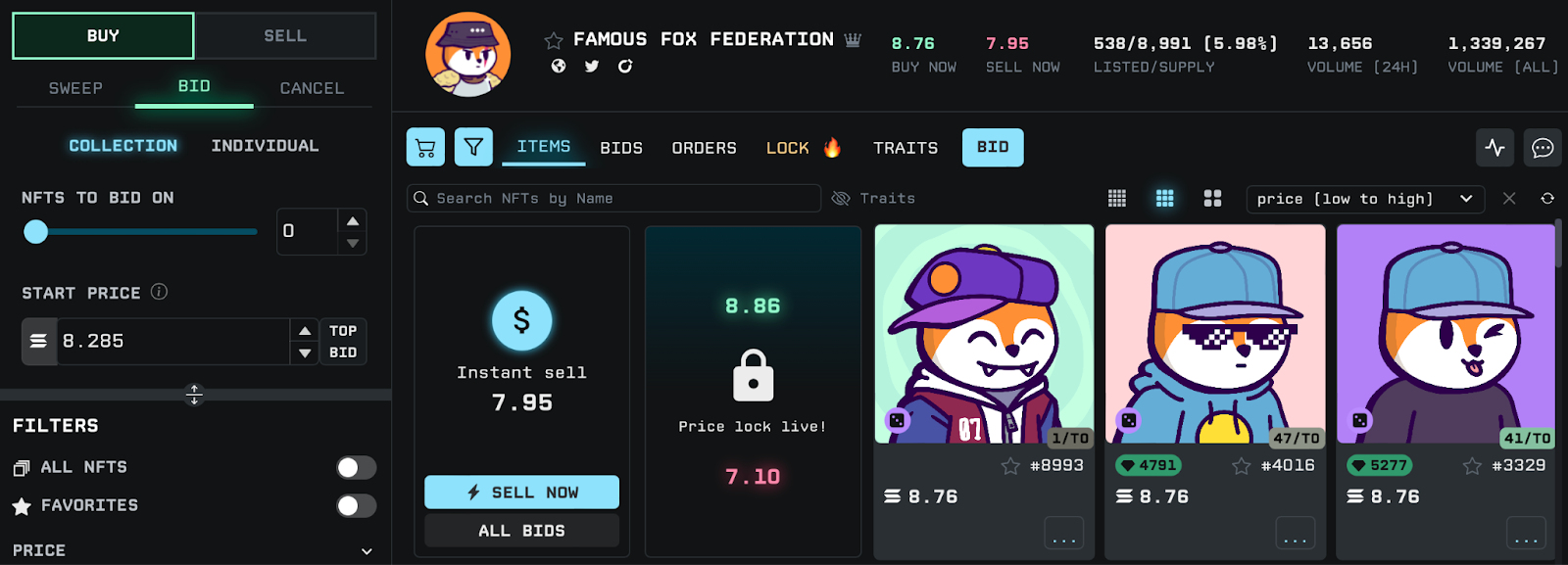
Task: Click the SELL NOW button
Action: [x=521, y=493]
